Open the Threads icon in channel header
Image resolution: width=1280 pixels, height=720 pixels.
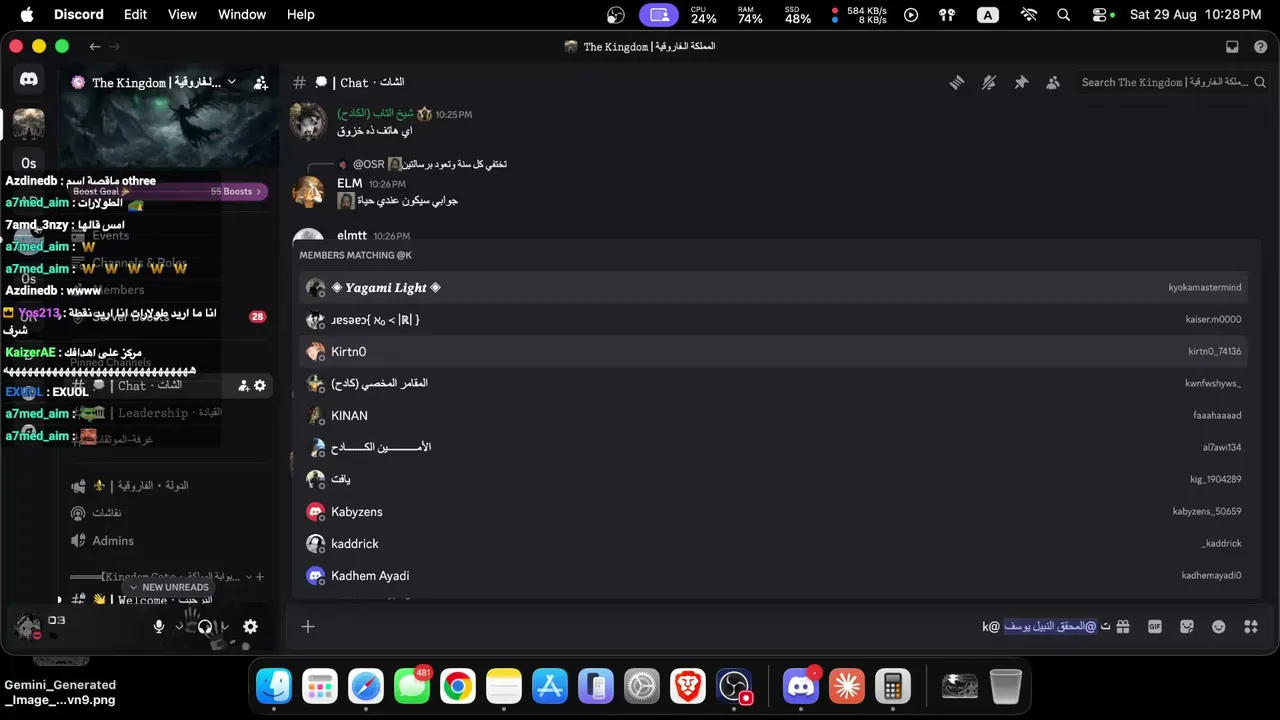(957, 83)
